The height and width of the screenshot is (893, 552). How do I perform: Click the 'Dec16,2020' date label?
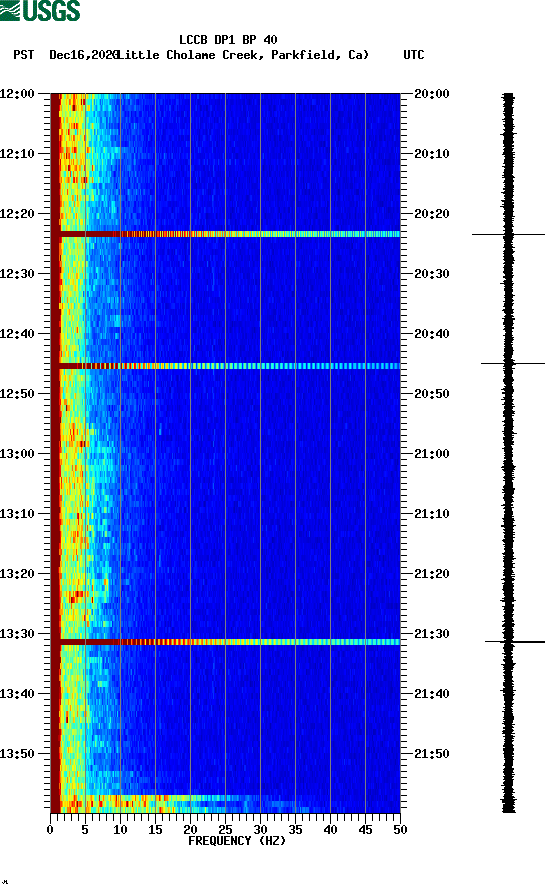pos(84,55)
